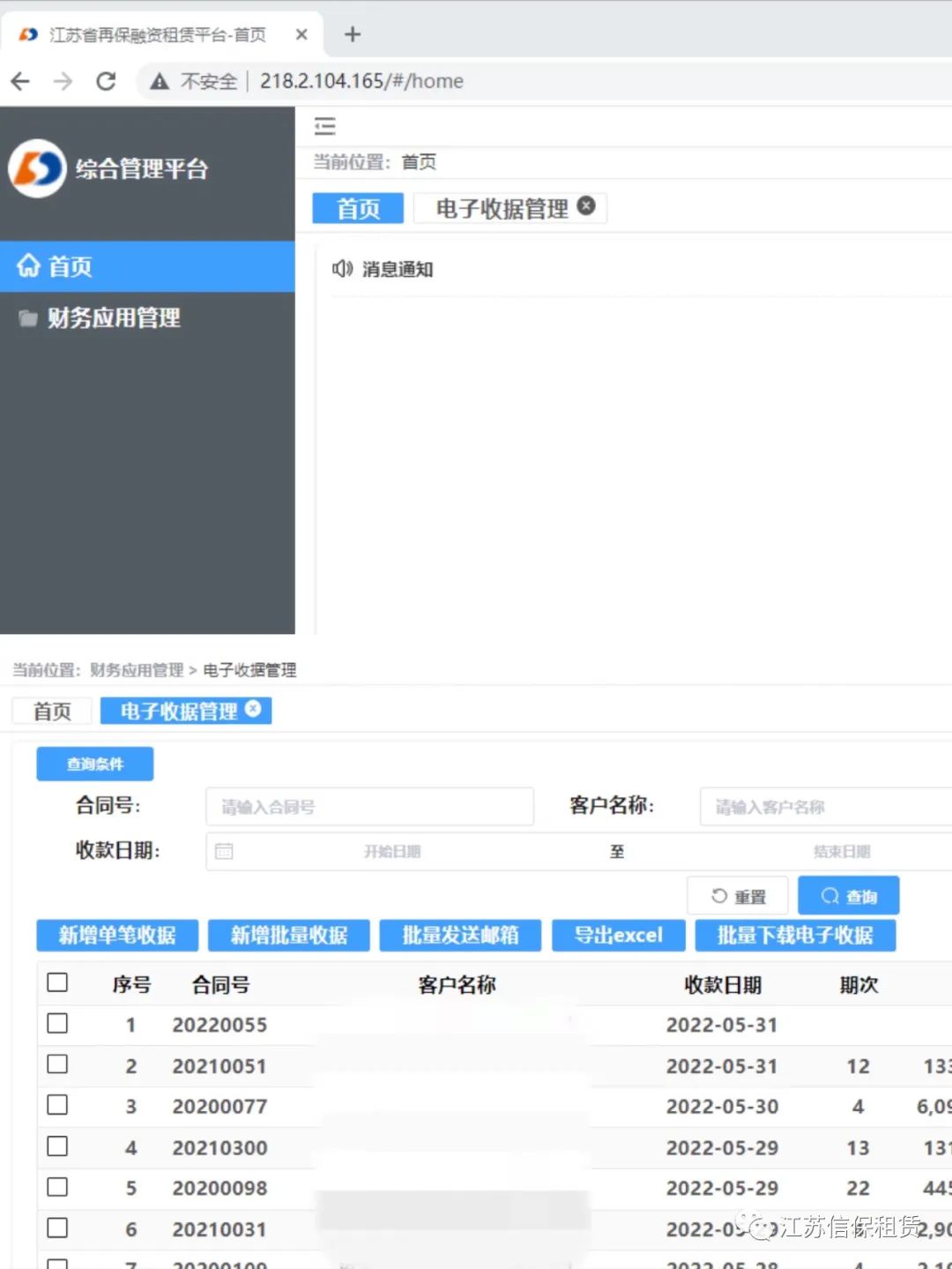Check the row for contract 20220055
Screen dimensions: 952x1269
[x=57, y=1023]
